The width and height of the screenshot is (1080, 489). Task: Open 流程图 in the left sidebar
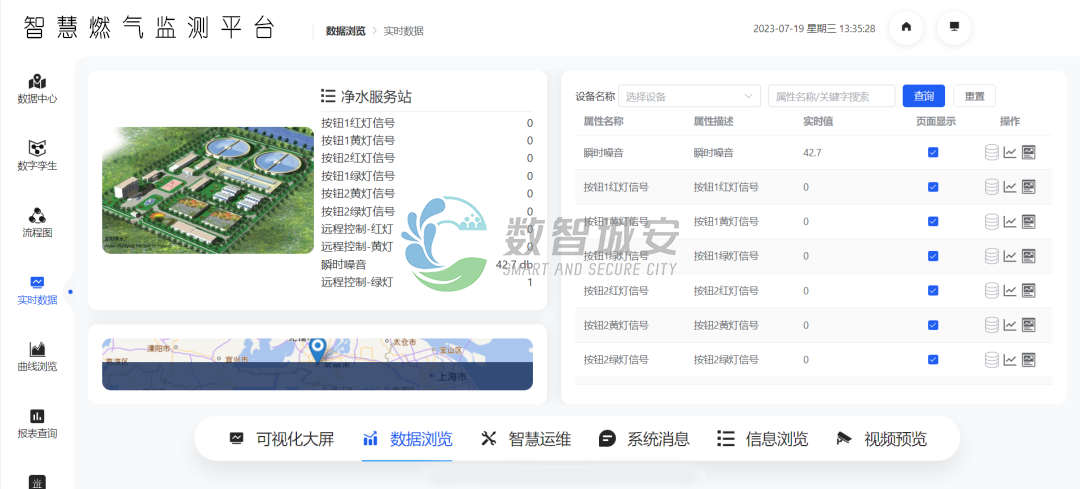pos(37,222)
